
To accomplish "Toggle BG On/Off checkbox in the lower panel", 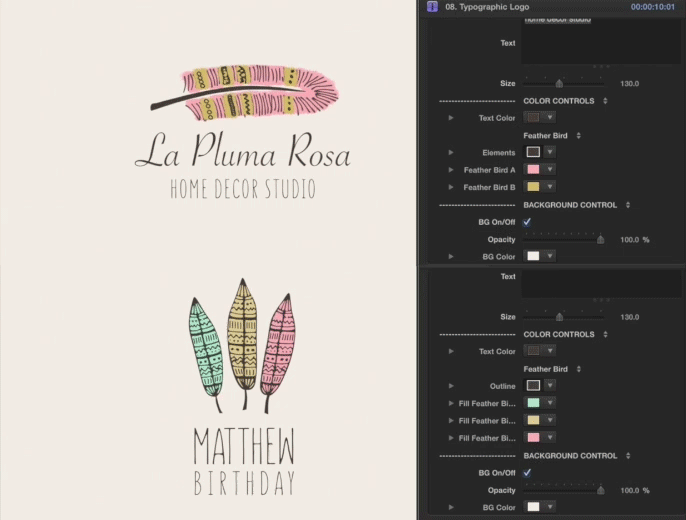I will pos(527,473).
